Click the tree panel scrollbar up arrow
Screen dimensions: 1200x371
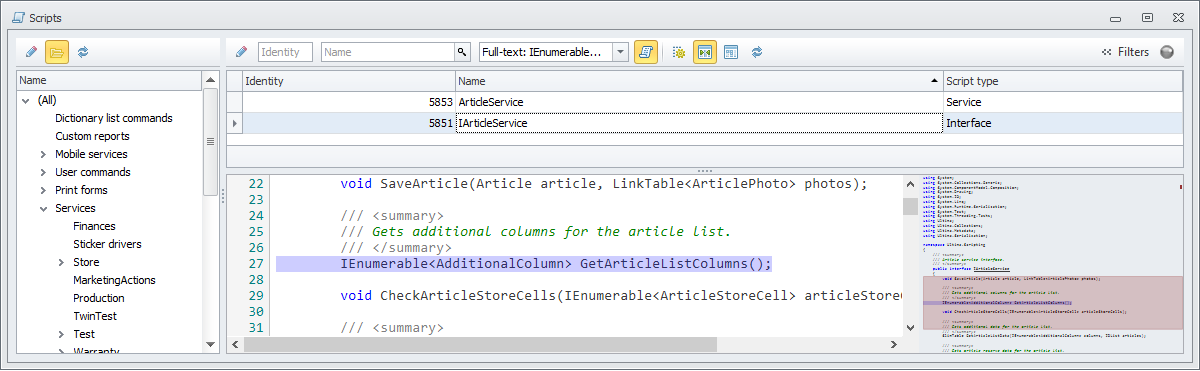tap(210, 80)
